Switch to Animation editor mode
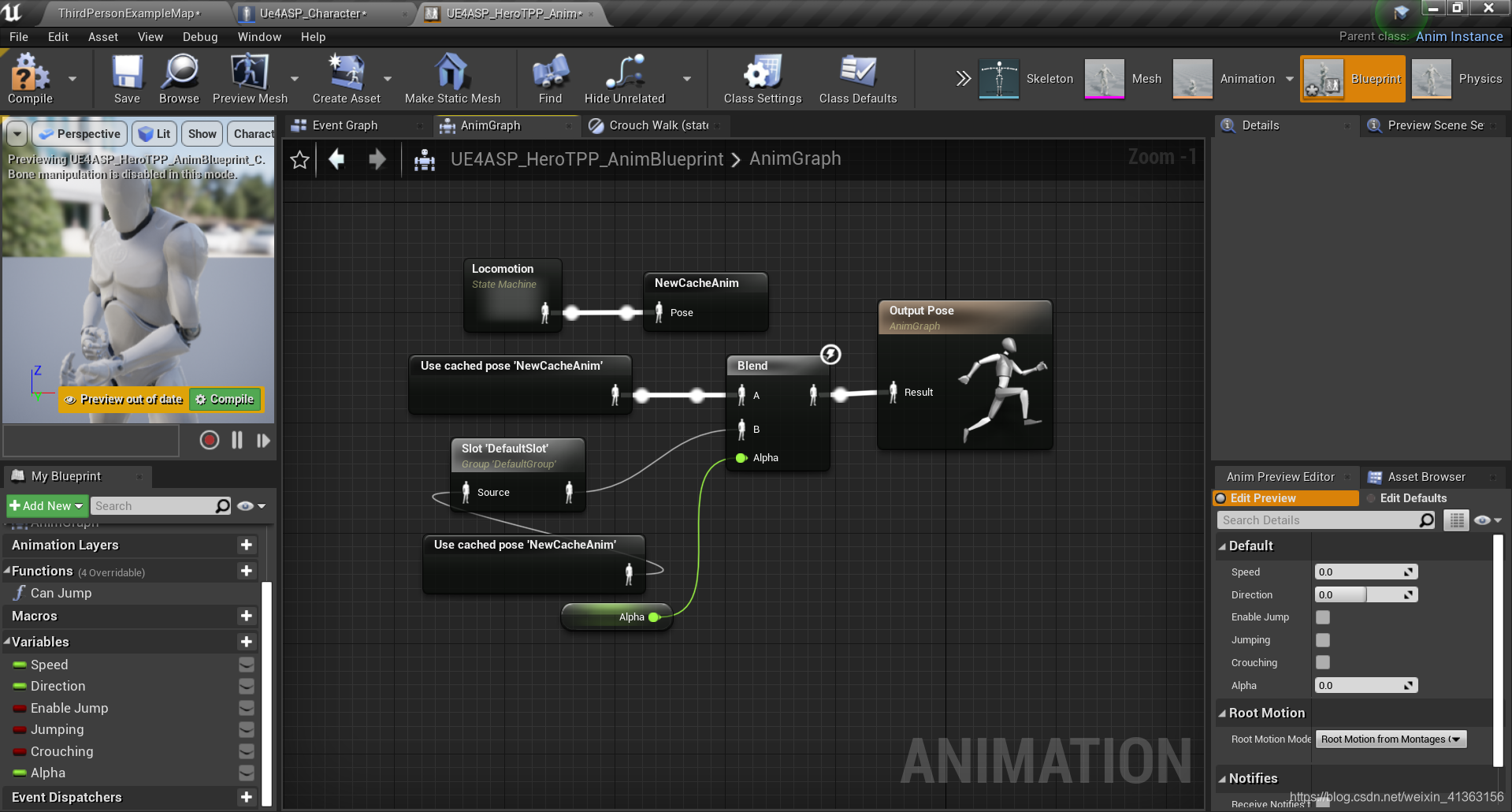Screen dimensions: 1512x812 (1224, 79)
